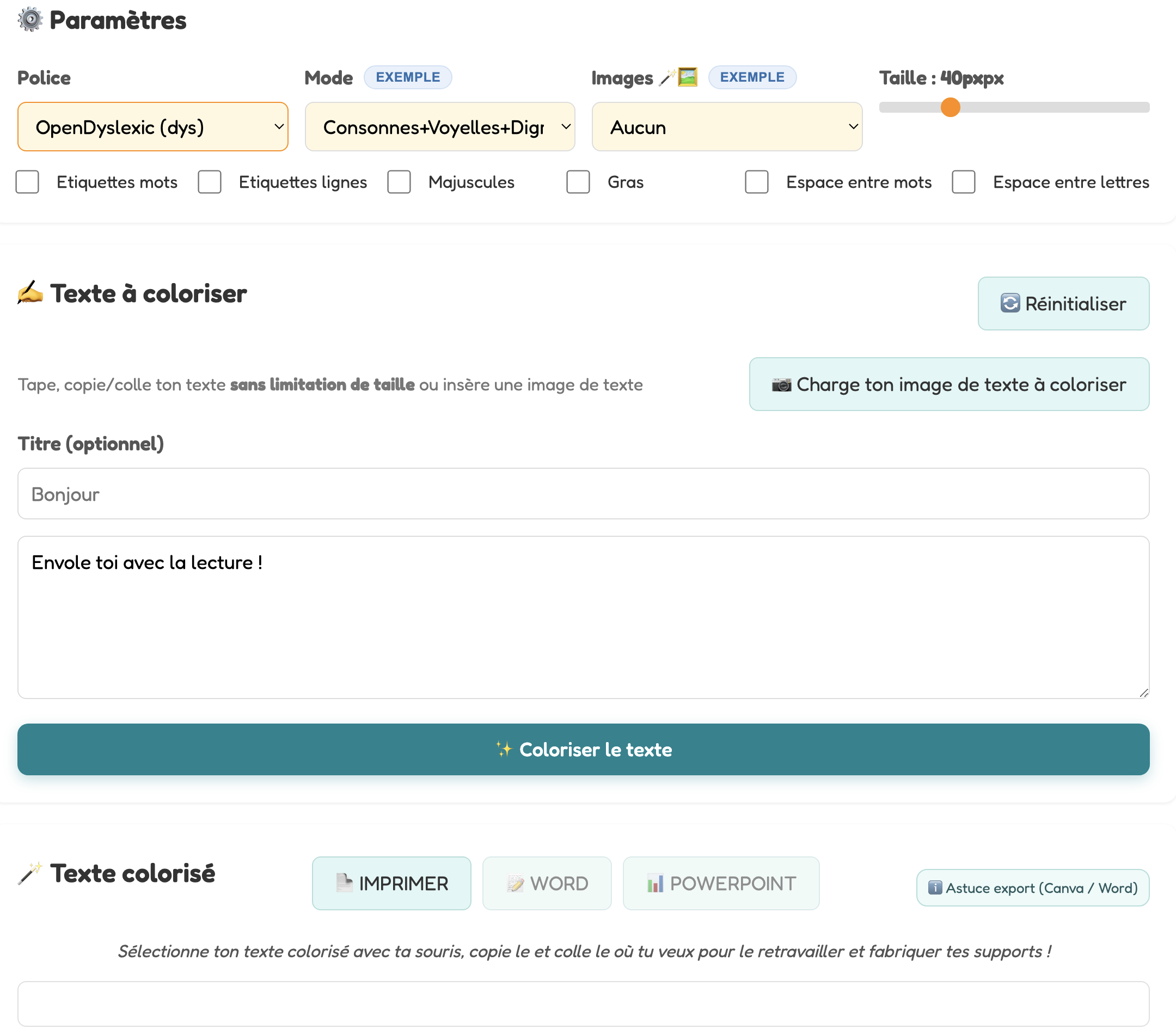Click the info icon in Astuce export

(x=935, y=888)
